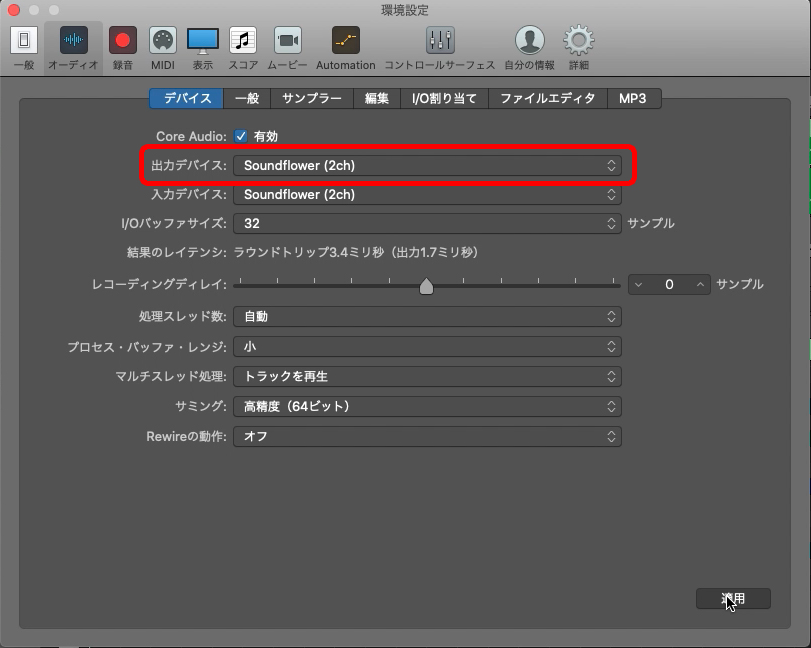Open the 表示 display monitor icon
The width and height of the screenshot is (811, 648).
[203, 41]
